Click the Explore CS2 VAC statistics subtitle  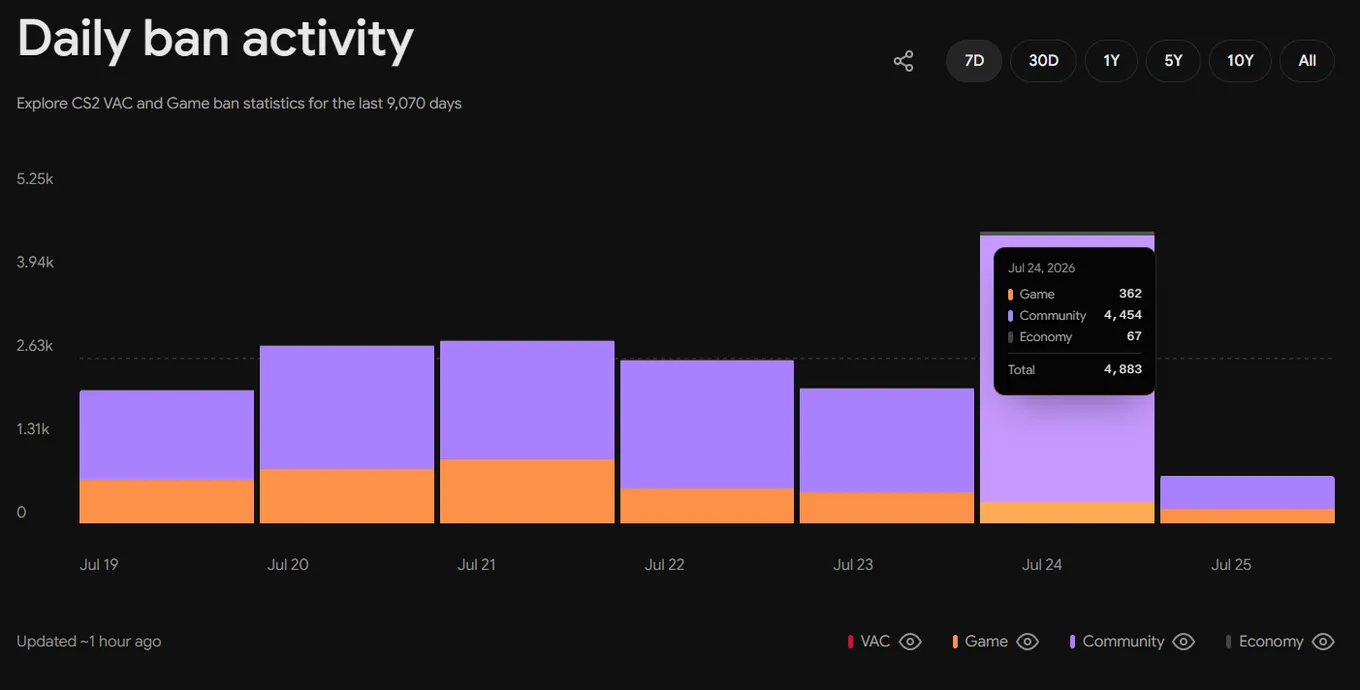(239, 103)
